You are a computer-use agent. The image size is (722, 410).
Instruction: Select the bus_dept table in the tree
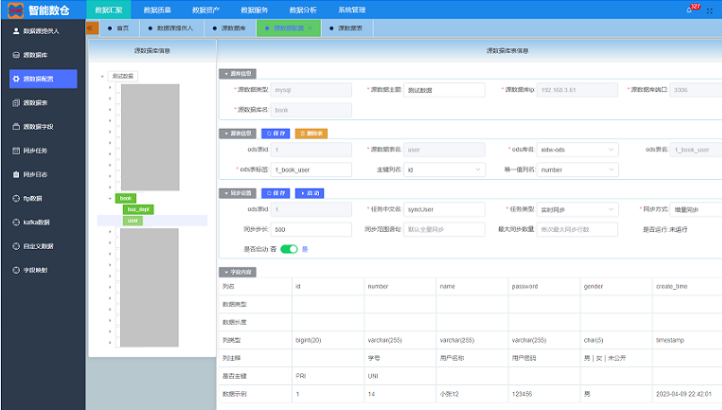[138, 209]
